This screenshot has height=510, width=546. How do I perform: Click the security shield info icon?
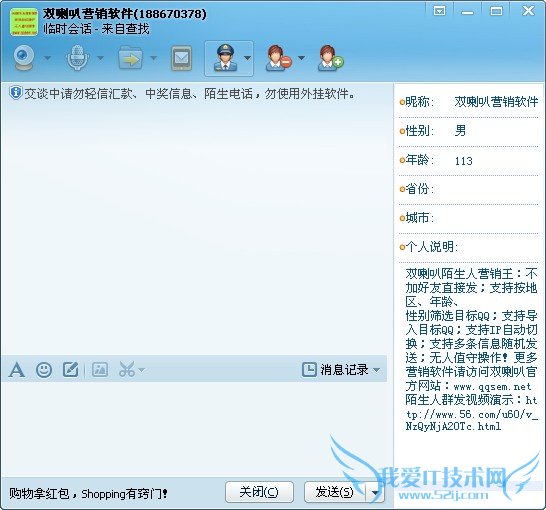tap(16, 93)
